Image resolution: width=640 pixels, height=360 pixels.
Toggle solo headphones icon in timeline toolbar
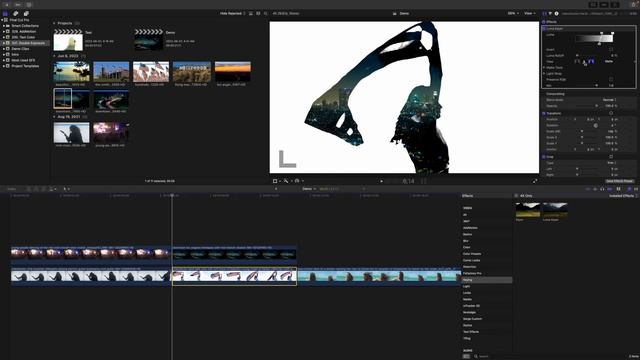coord(602,189)
